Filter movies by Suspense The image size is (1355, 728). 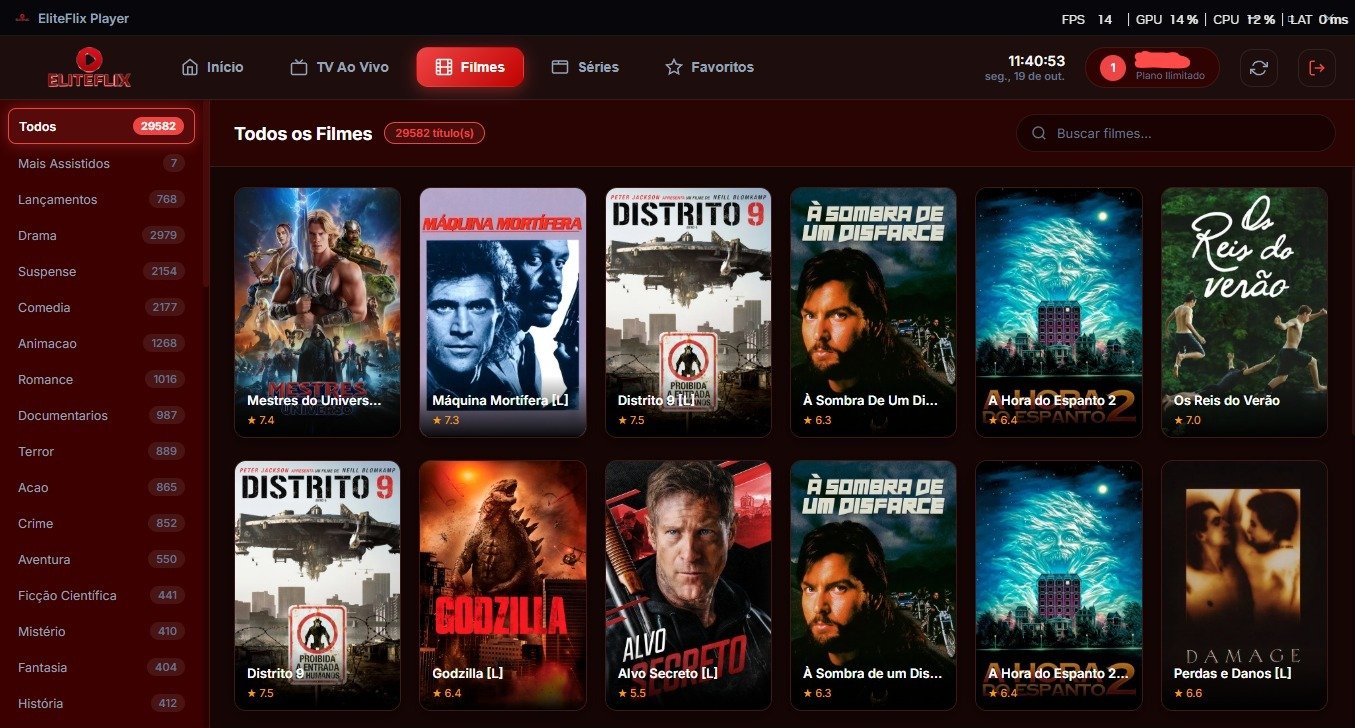101,271
